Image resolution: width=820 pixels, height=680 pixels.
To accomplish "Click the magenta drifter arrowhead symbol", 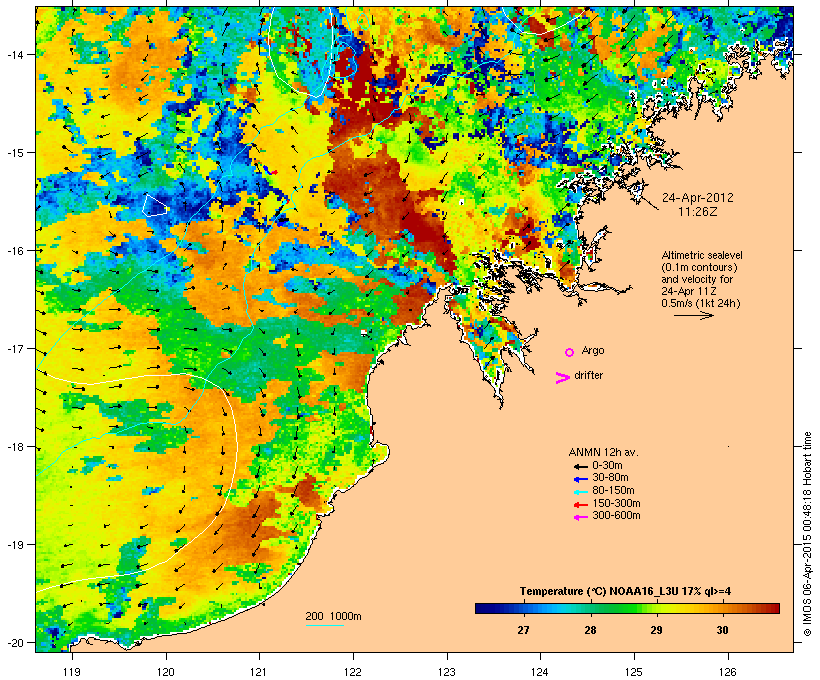I will pyautogui.click(x=562, y=378).
